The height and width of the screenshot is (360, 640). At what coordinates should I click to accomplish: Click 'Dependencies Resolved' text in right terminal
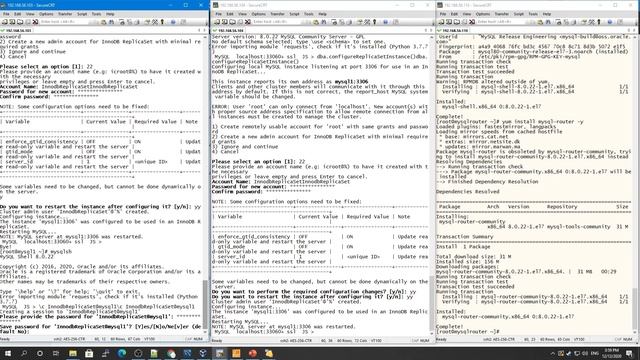pos(467,191)
